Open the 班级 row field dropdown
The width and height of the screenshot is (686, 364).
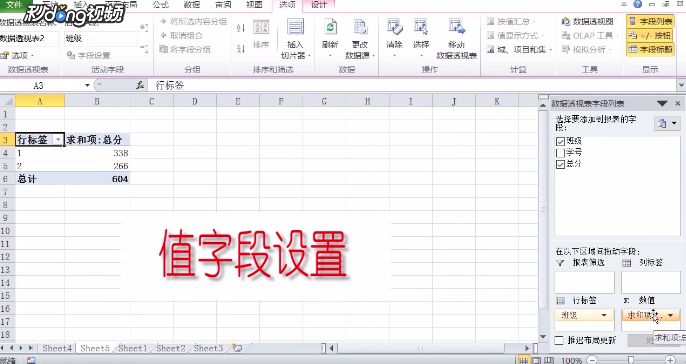coord(604,315)
